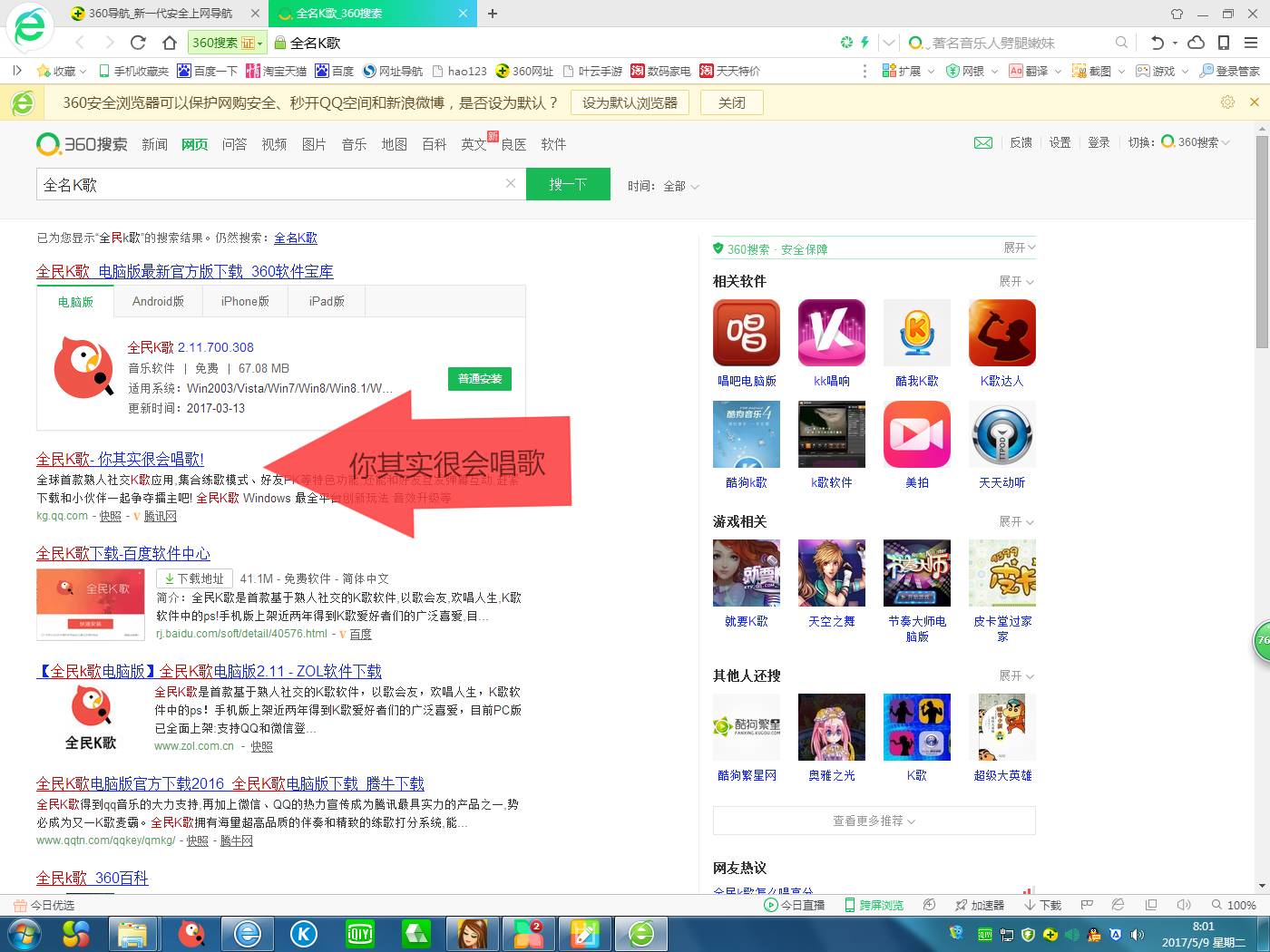This screenshot has width=1270, height=952.
Task: Open message envelope icon near 反馈
Action: [983, 142]
